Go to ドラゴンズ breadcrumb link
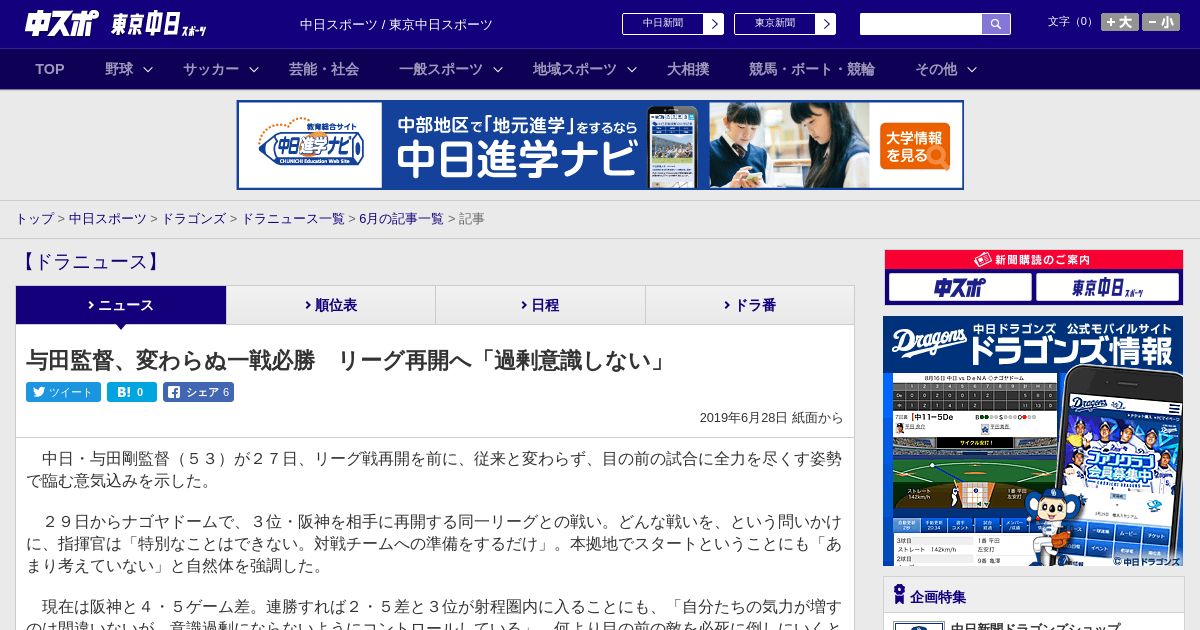 click(194, 218)
